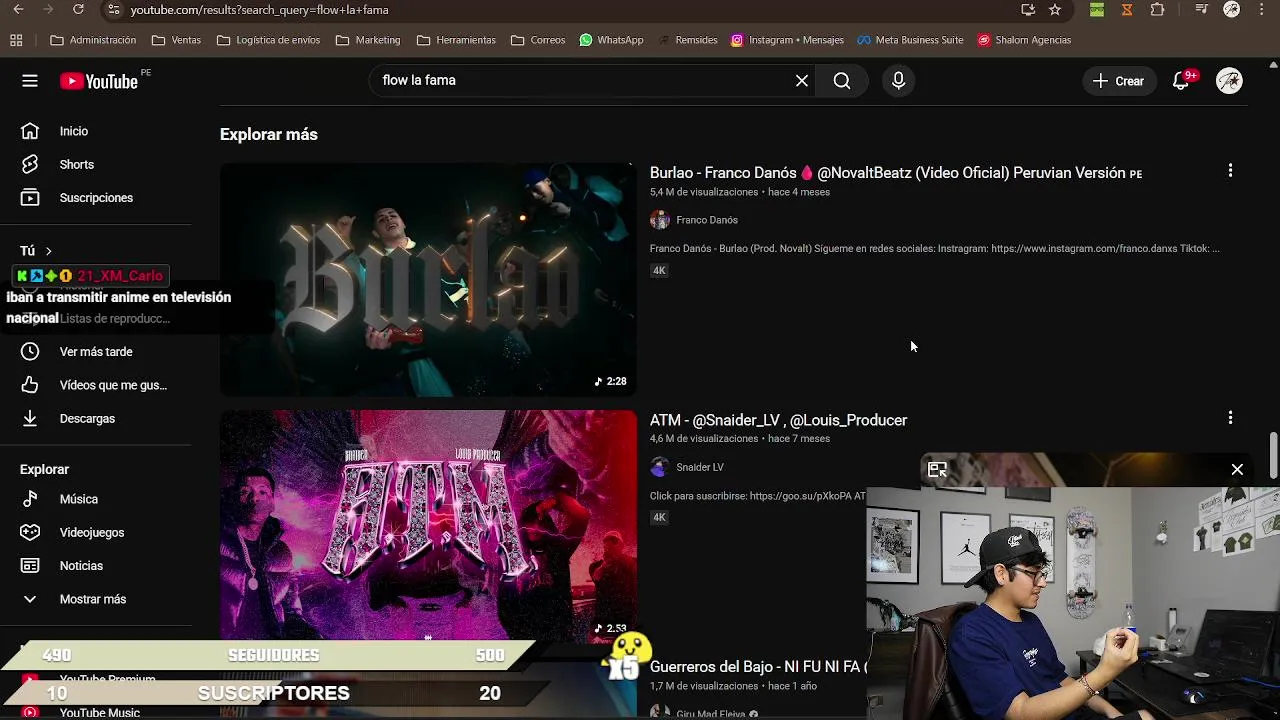Viewport: 1280px width, 720px height.
Task: Click browser reload button
Action: [78, 10]
